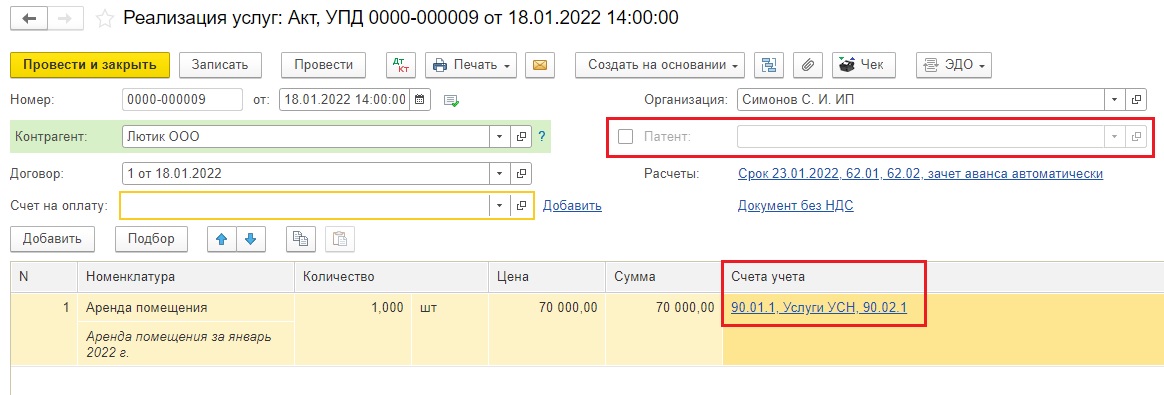Open Расчеты settings link Срок 23.01.2022
This screenshot has width=1164, height=395.
921,174
